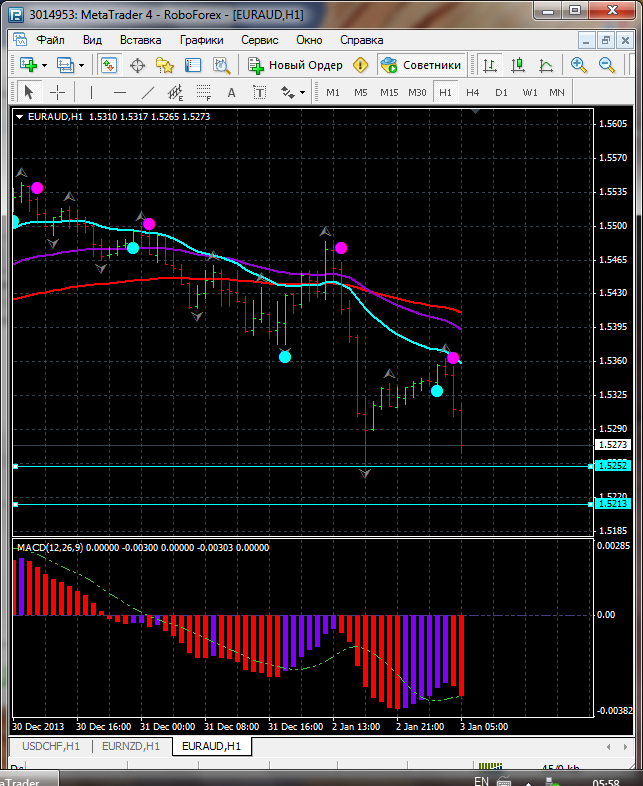Open the Profiles icon
Image resolution: width=643 pixels, height=786 pixels.
tap(65, 65)
